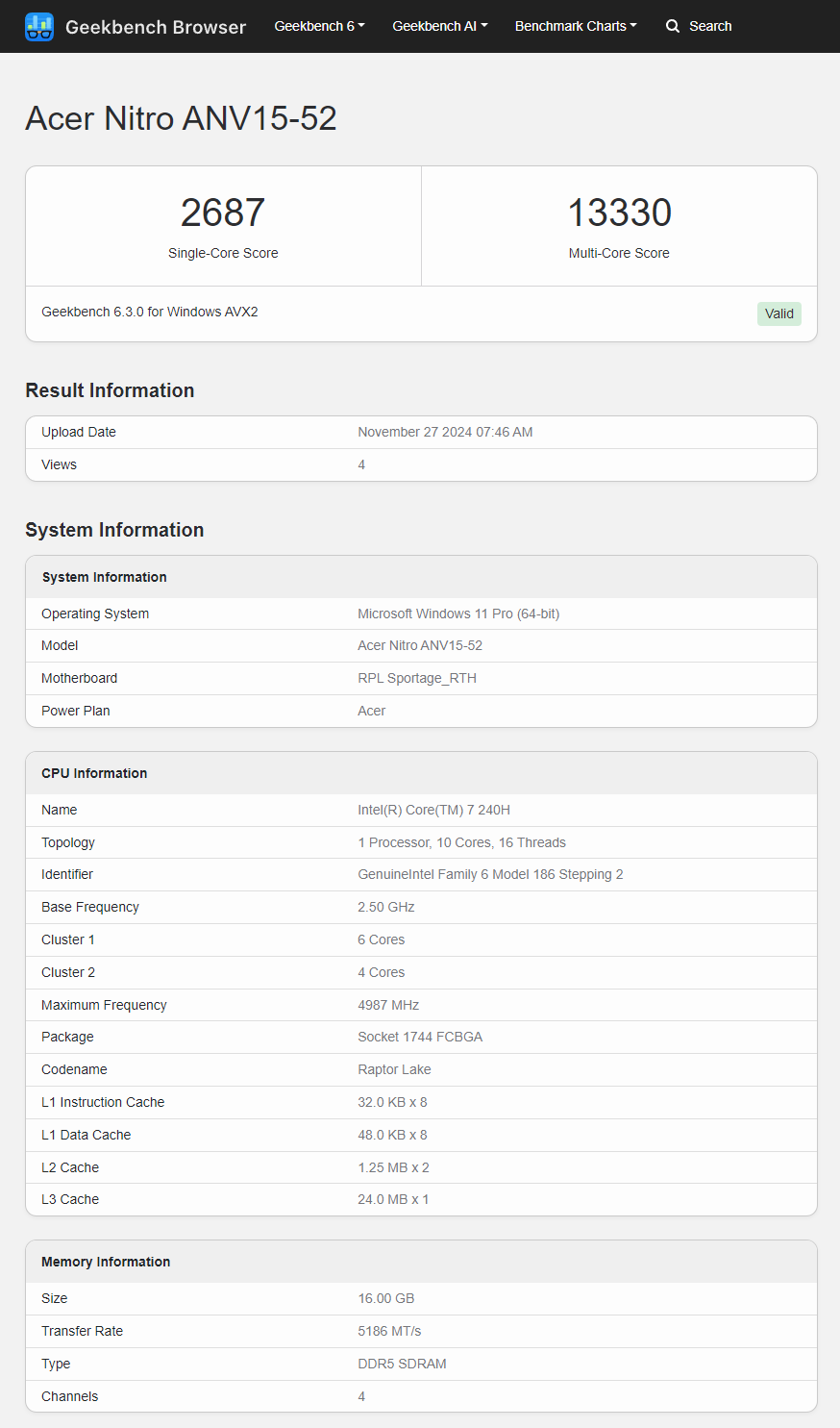Open the Benchmark Charts dropdown menu
This screenshot has height=1428, width=840.
click(x=575, y=27)
